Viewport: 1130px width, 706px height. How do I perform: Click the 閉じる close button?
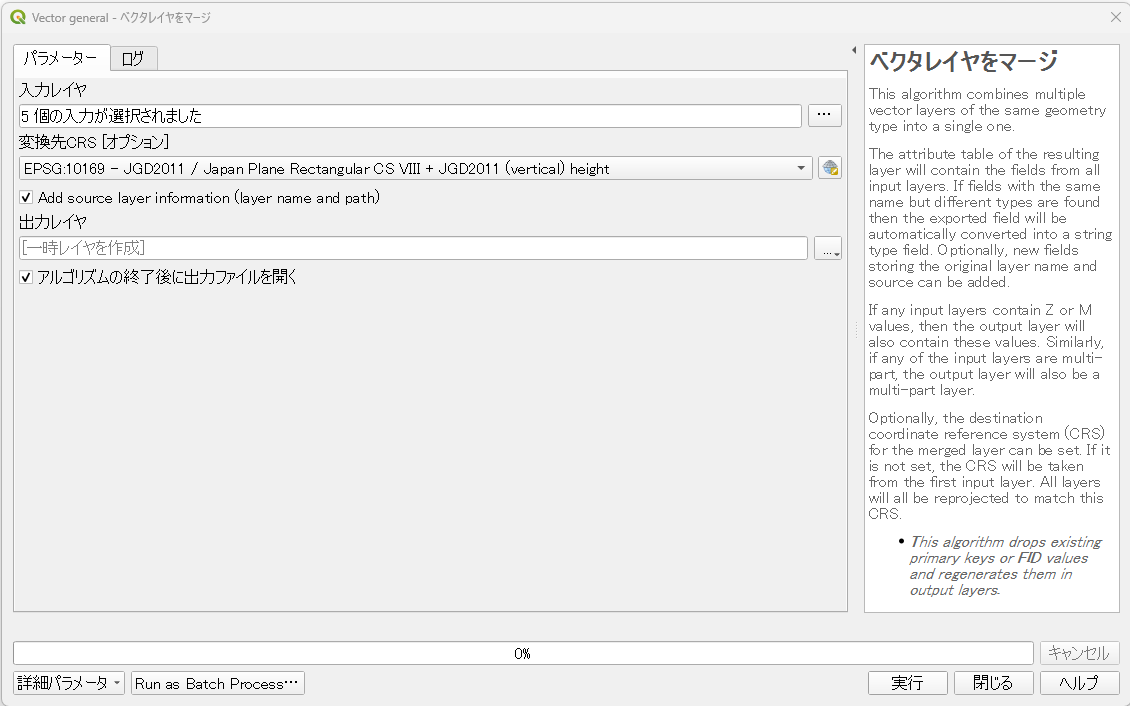click(x=993, y=683)
